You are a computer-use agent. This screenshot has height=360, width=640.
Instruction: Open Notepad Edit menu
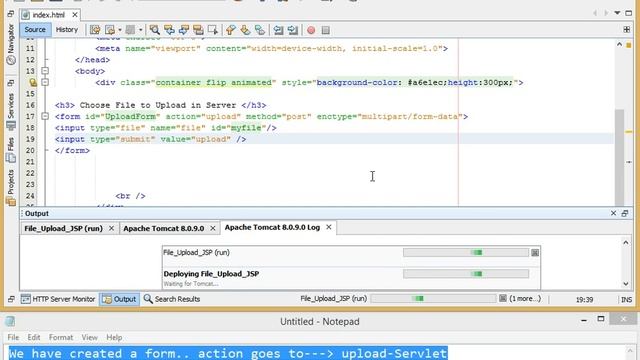point(34,338)
